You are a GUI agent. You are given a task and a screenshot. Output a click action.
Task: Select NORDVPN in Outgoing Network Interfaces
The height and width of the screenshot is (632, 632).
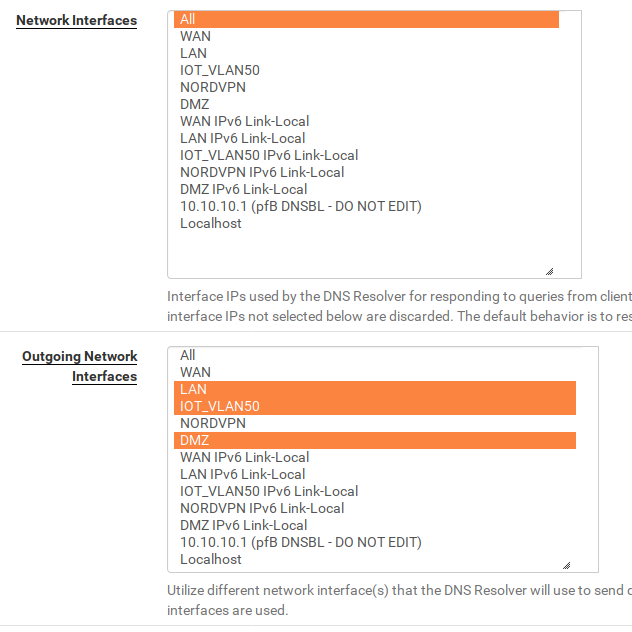tap(213, 423)
